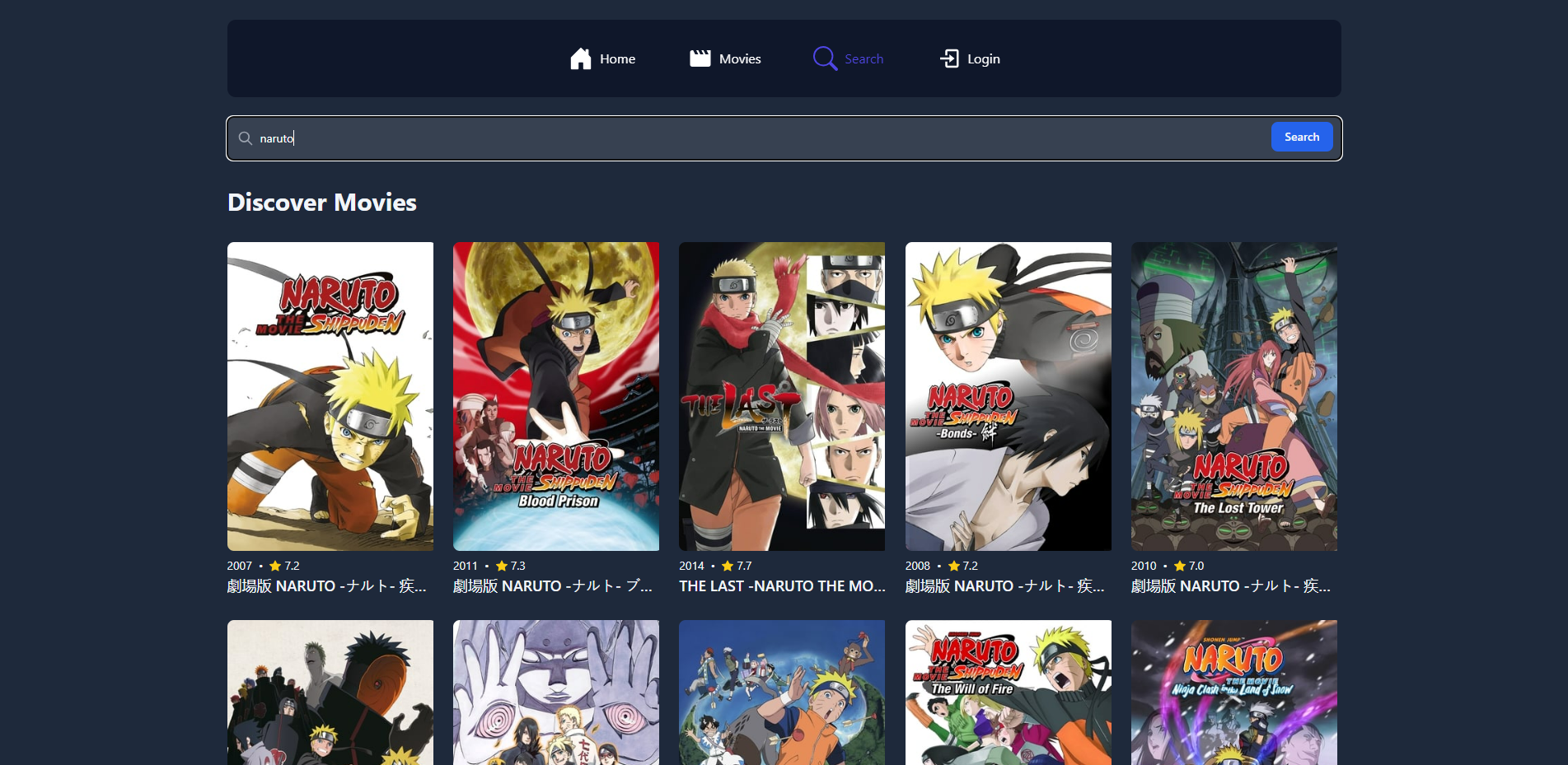The width and height of the screenshot is (1568, 765).
Task: Open the blue-sky Naruto poster with the monkey
Action: click(x=782, y=693)
